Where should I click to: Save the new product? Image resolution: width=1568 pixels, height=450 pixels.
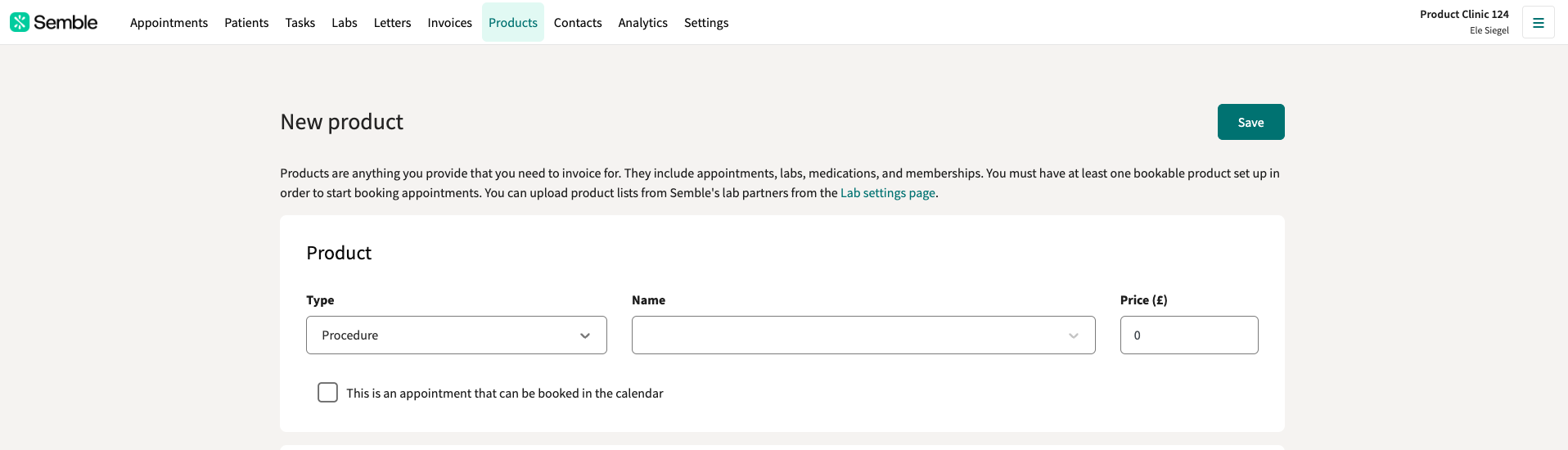(1250, 122)
